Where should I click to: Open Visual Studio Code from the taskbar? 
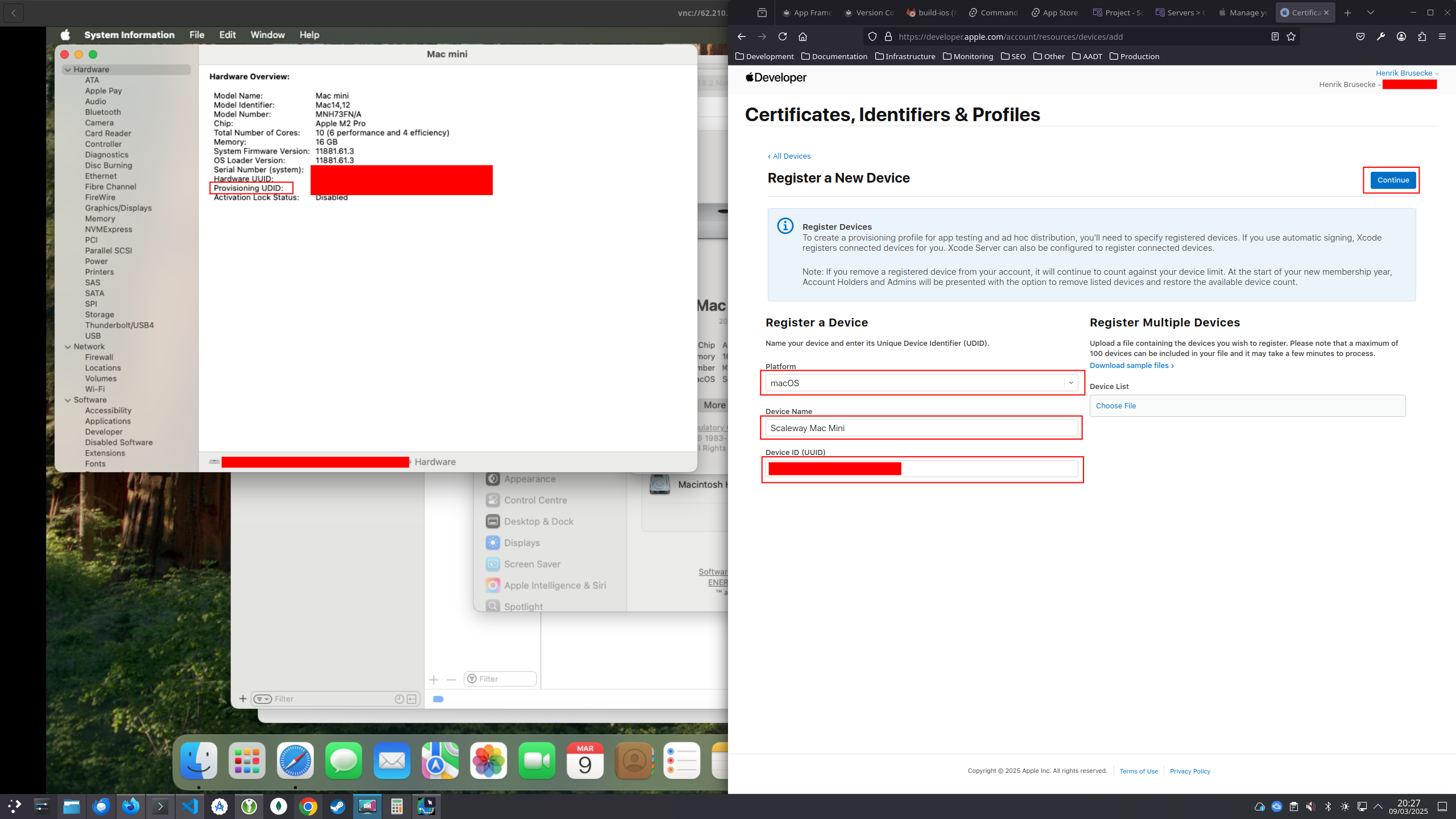click(190, 806)
